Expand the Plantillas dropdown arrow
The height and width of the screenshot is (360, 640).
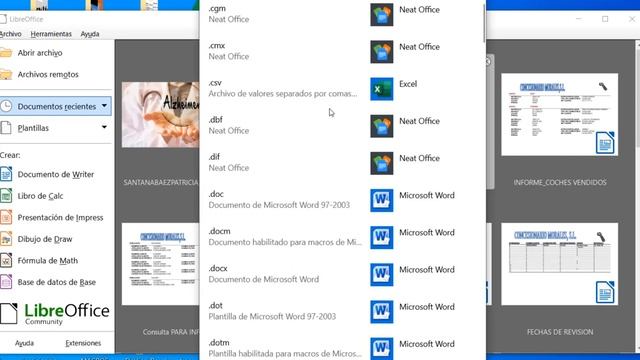click(x=104, y=127)
